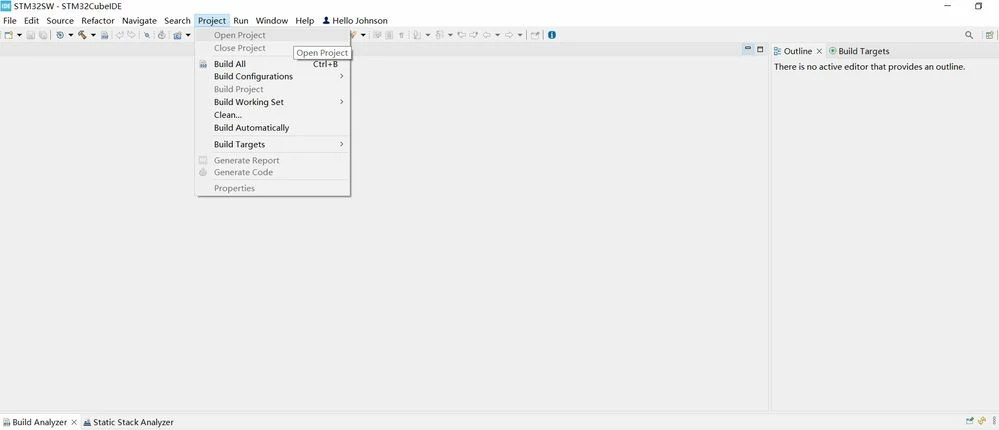Screen dimensions: 999x430
Task: Open the Refactor menu
Action: click(97, 20)
